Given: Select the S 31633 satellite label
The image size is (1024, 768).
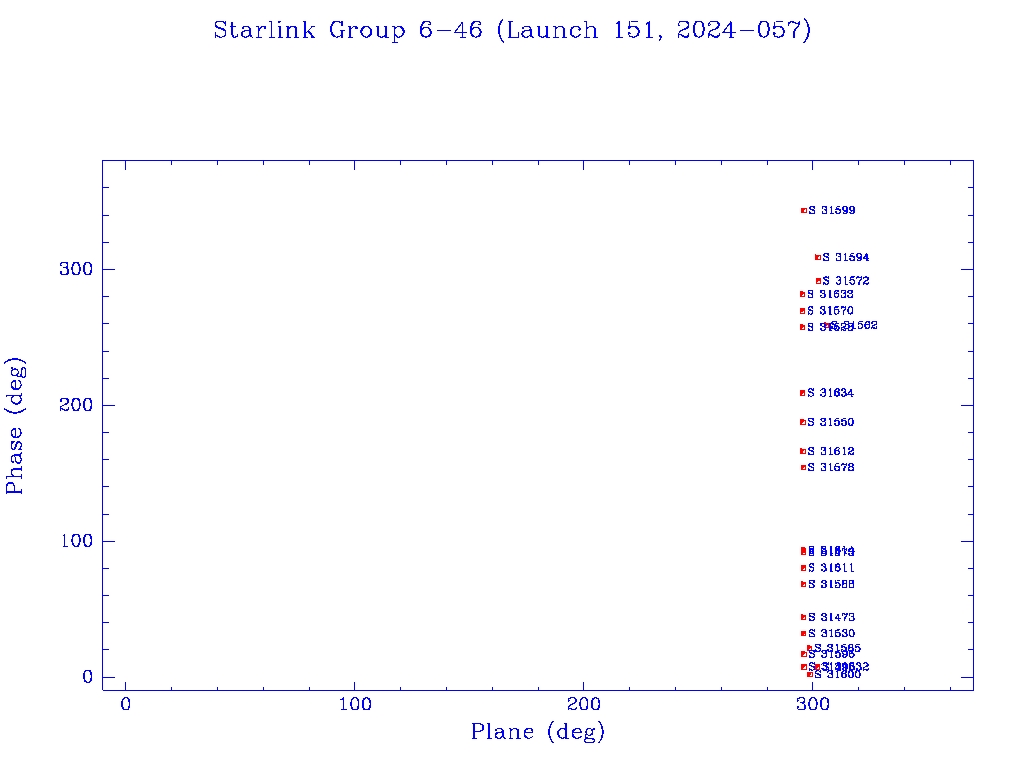Looking at the screenshot, I should 831,295.
